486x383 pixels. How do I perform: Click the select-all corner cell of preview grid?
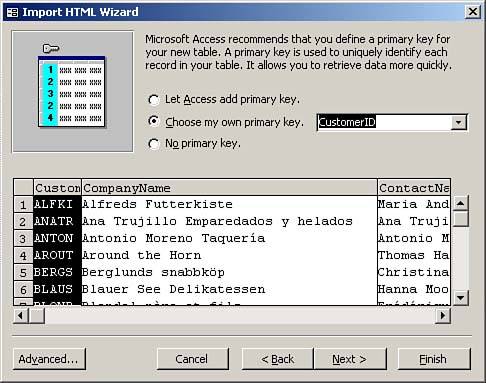[23, 188]
